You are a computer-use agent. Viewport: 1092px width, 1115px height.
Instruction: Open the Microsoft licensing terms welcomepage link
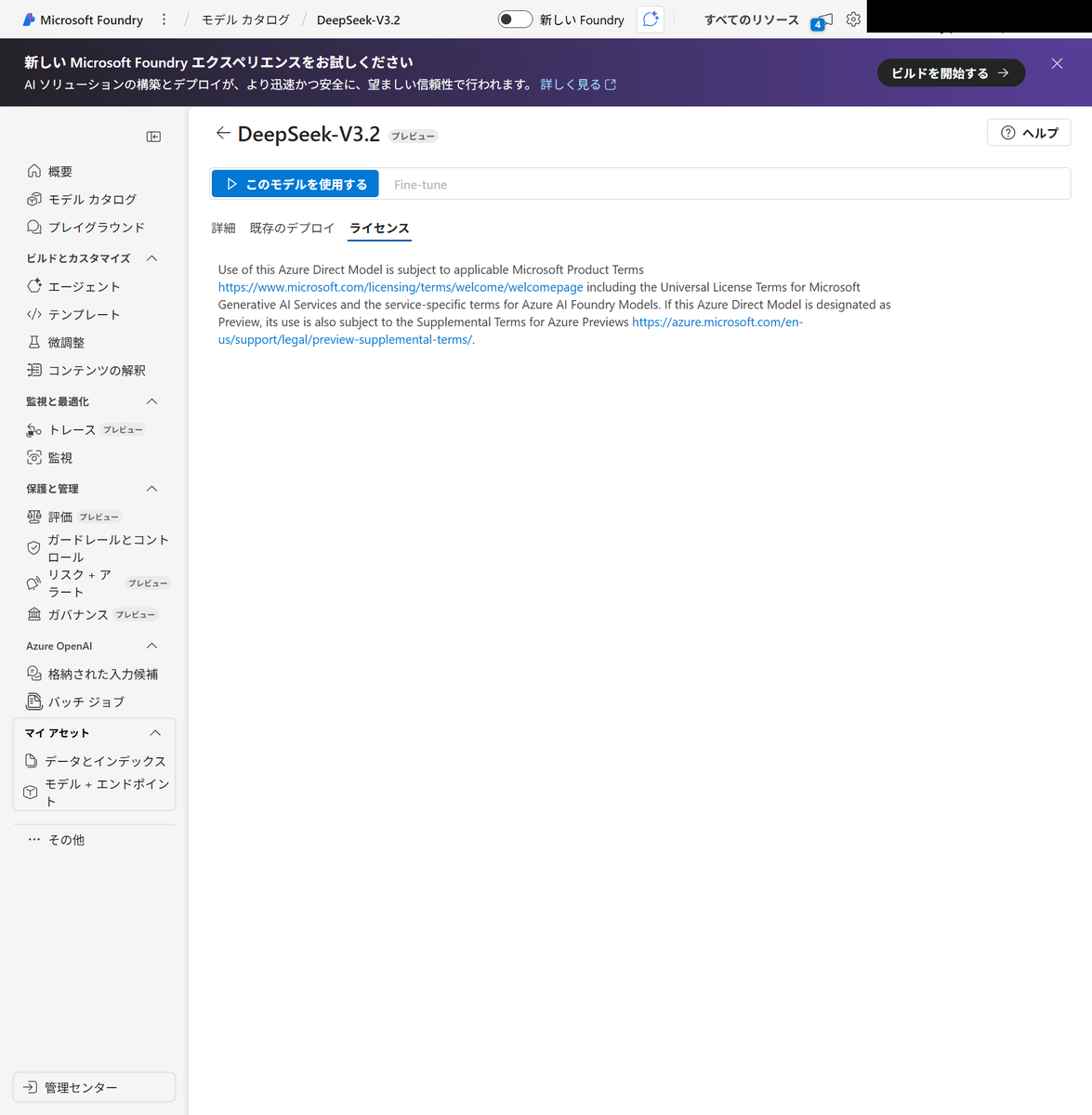401,287
